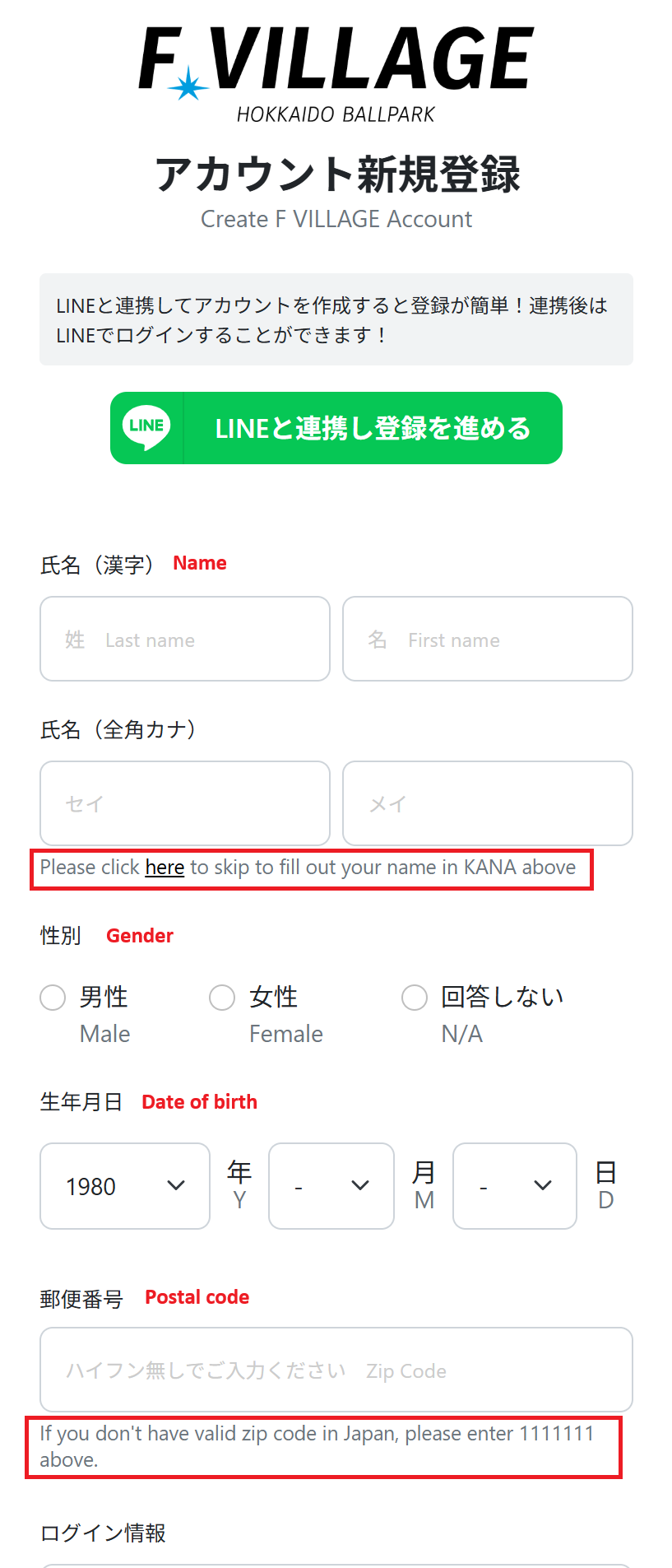The image size is (672, 1568).
Task: Focus the Last name input field
Action: (185, 639)
